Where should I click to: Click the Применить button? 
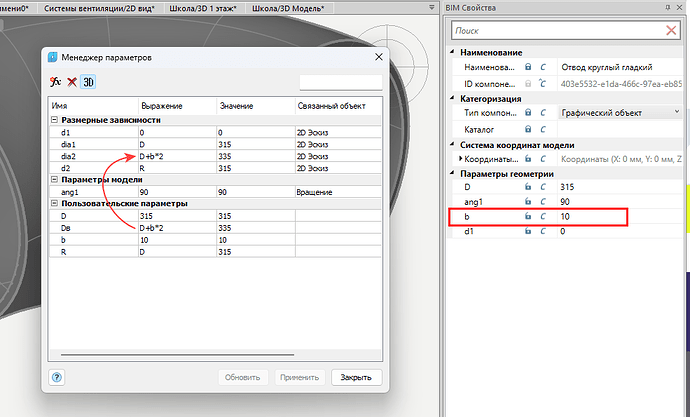click(x=300, y=377)
